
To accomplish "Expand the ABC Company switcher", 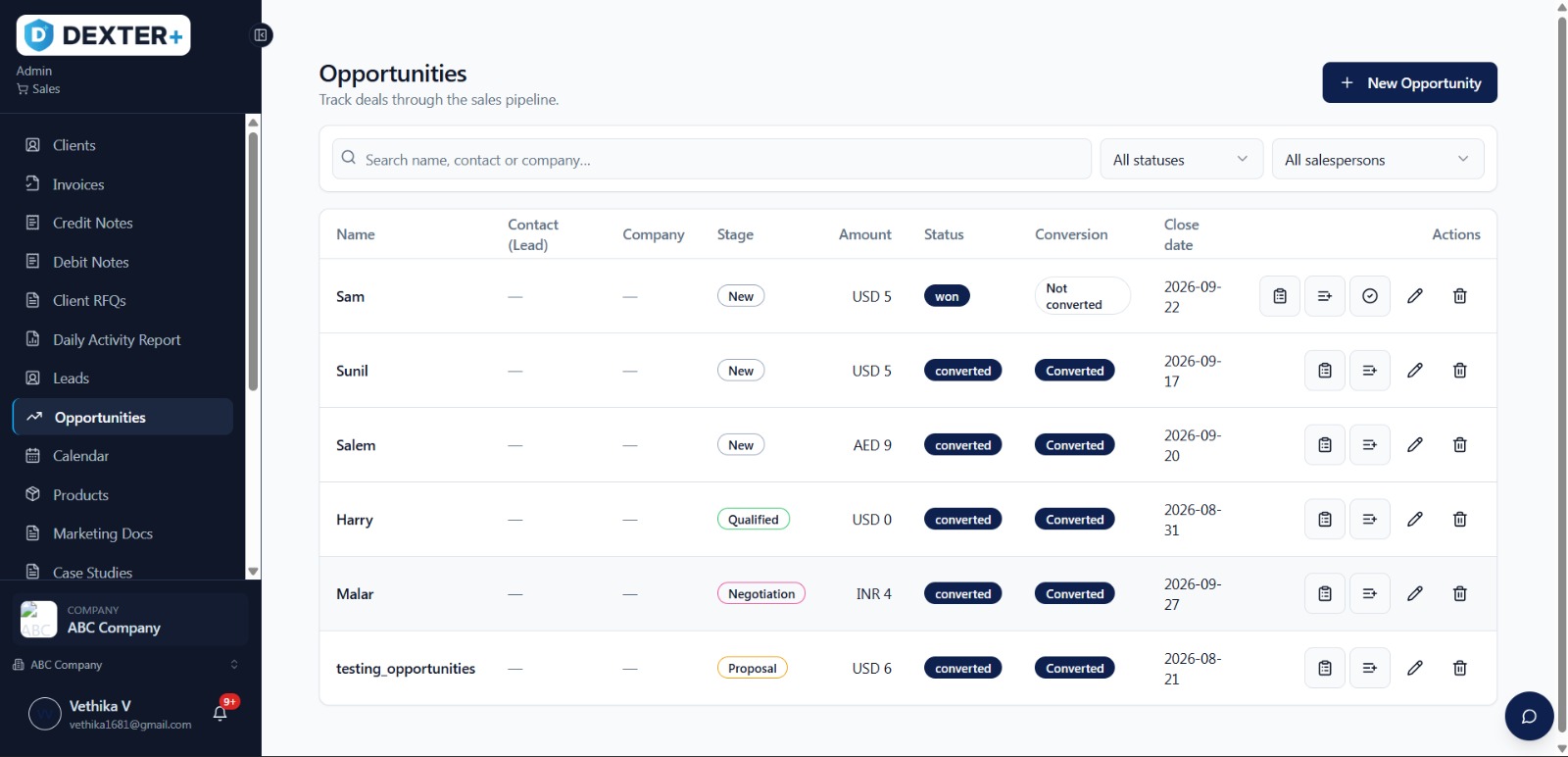I will tap(125, 665).
